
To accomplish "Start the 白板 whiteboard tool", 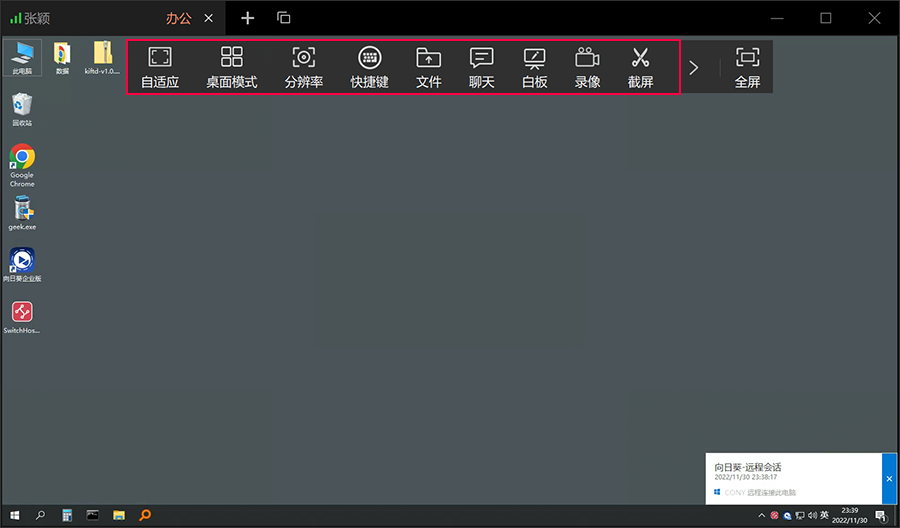I will pyautogui.click(x=535, y=68).
